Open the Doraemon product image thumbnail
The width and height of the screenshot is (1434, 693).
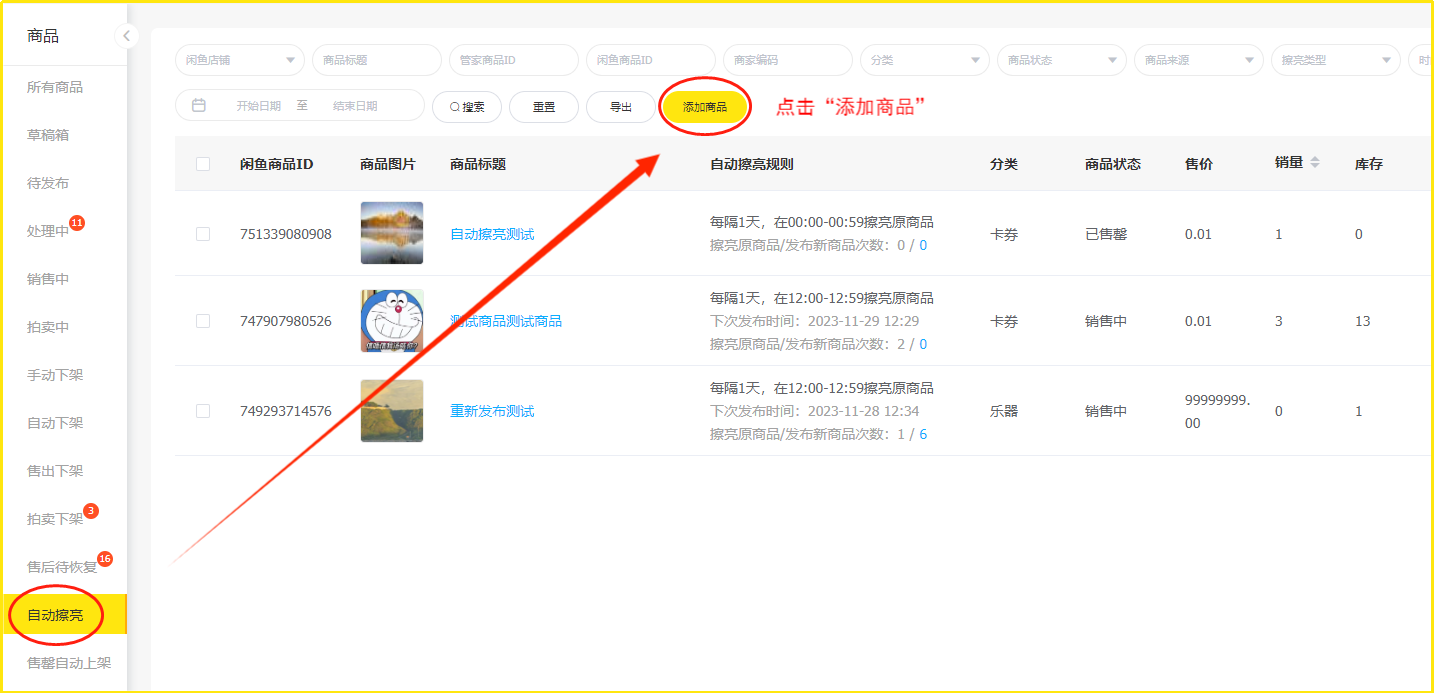391,321
